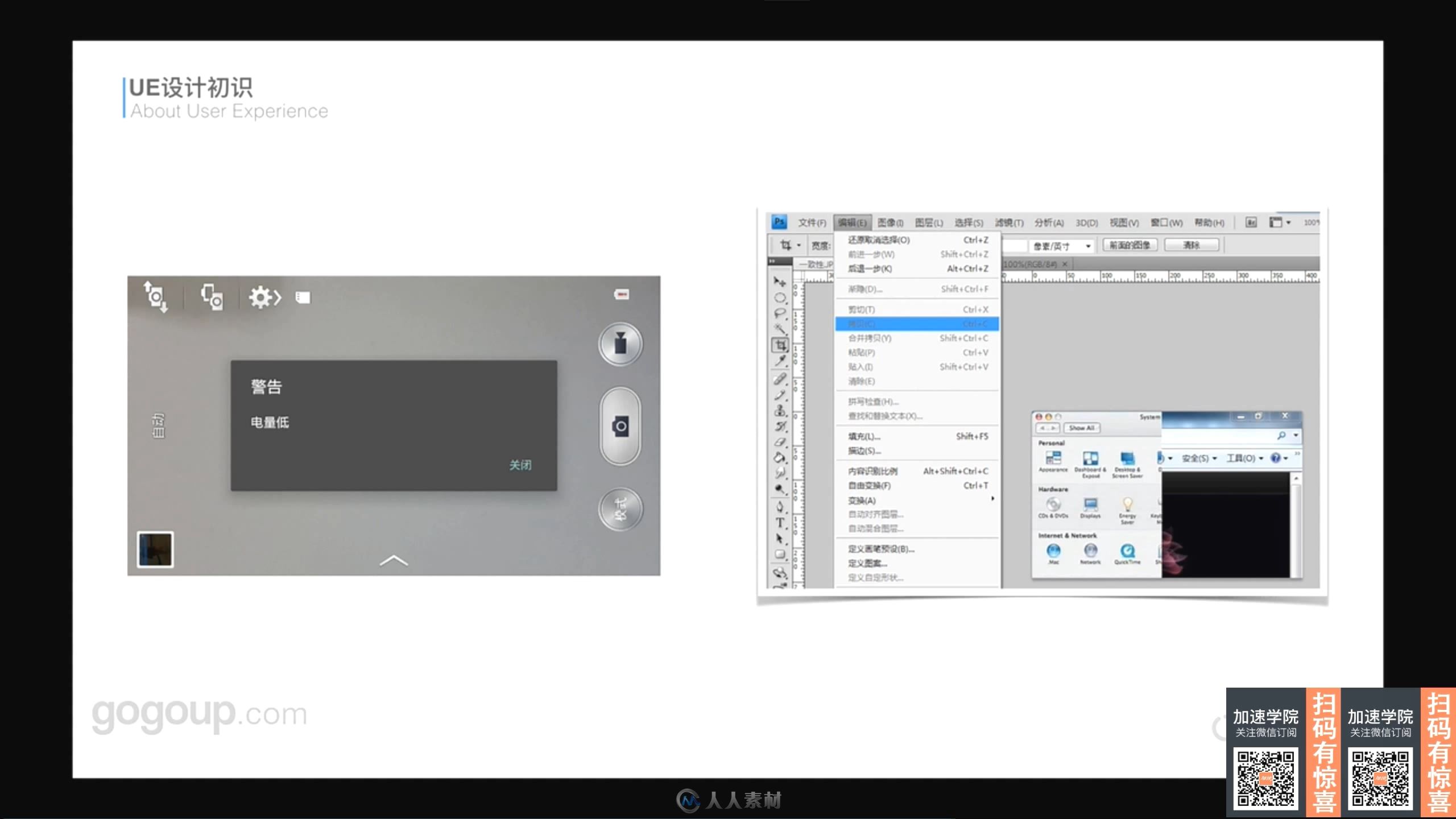The image size is (1456, 819).
Task: Select the Eyedropper tool
Action: pos(780,361)
